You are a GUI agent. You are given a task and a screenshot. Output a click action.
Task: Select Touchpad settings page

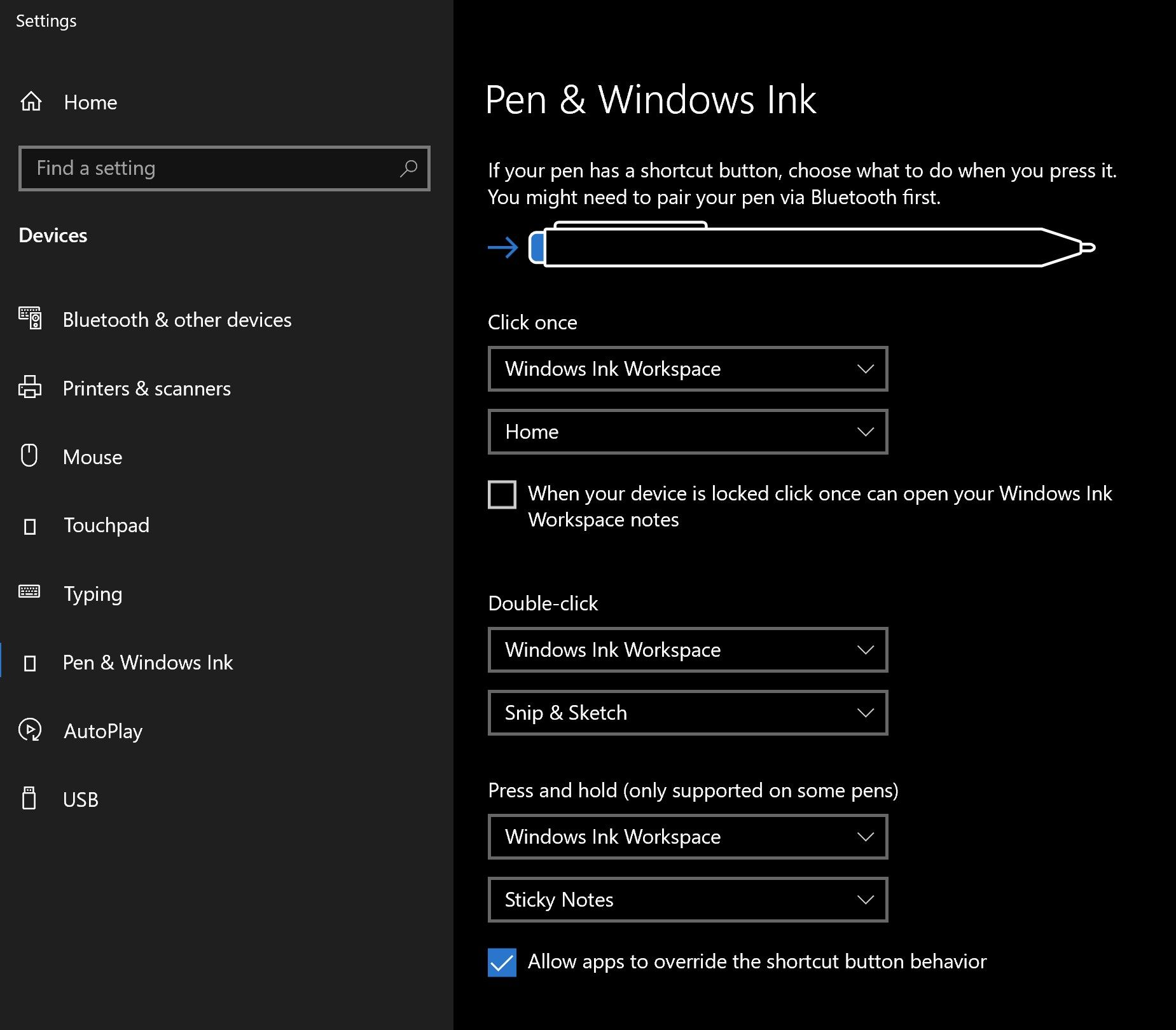pyautogui.click(x=106, y=525)
